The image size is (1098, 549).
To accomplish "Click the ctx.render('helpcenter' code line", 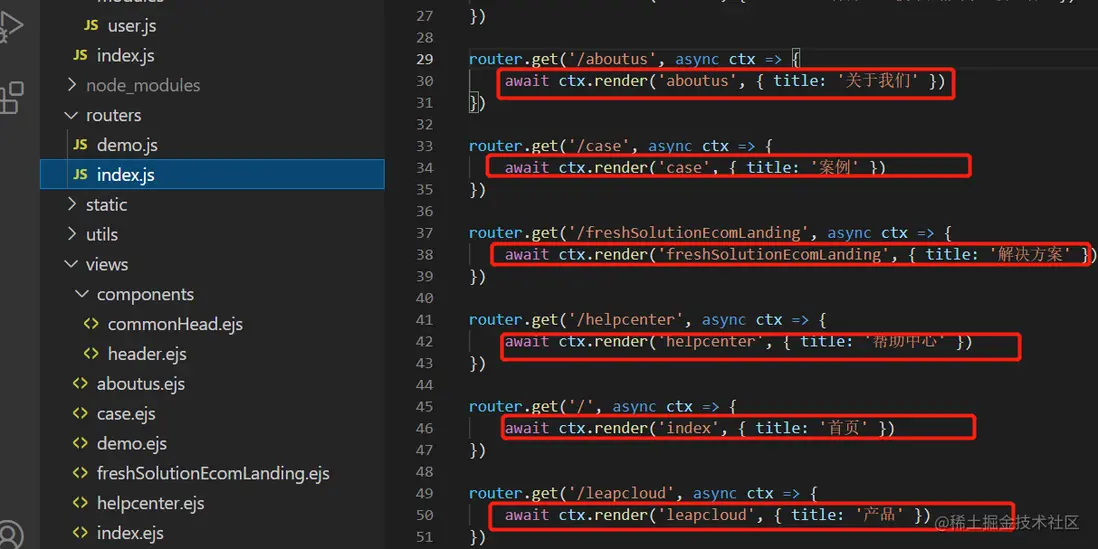I will pos(739,341).
